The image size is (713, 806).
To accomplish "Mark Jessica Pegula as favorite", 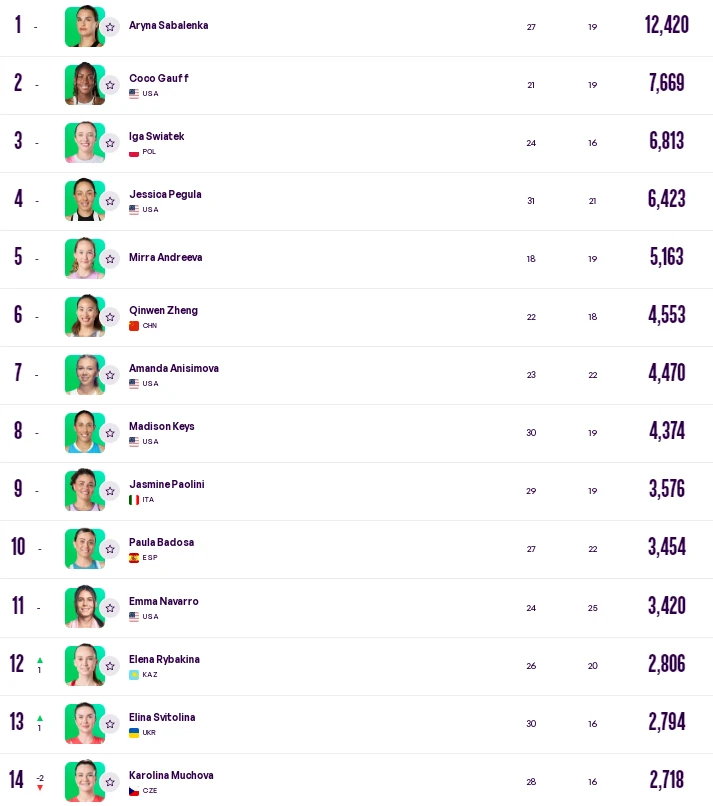I will 110,201.
